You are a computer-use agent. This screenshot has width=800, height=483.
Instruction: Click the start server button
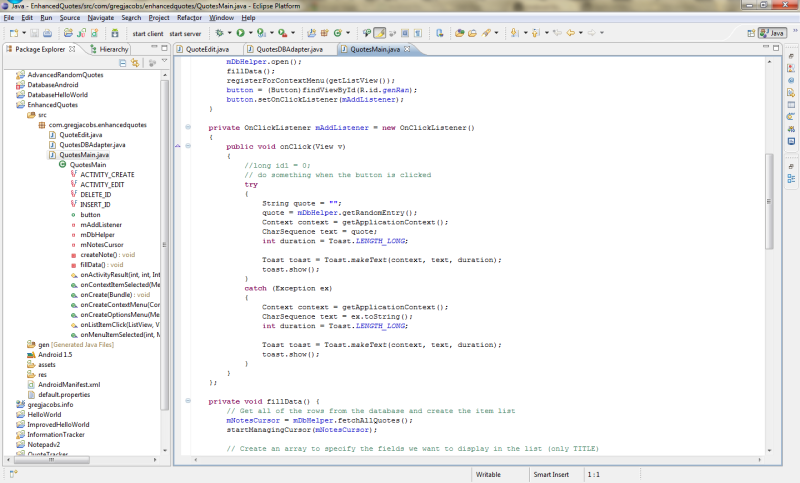pyautogui.click(x=185, y=33)
